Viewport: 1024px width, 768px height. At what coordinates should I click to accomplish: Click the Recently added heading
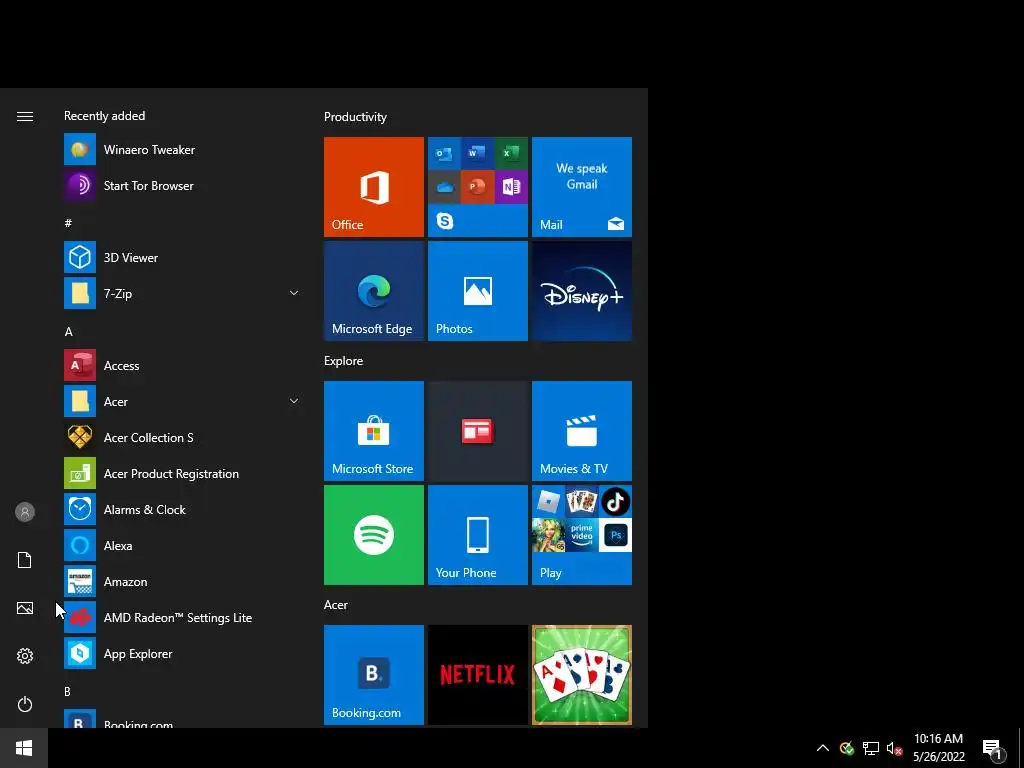tap(104, 116)
